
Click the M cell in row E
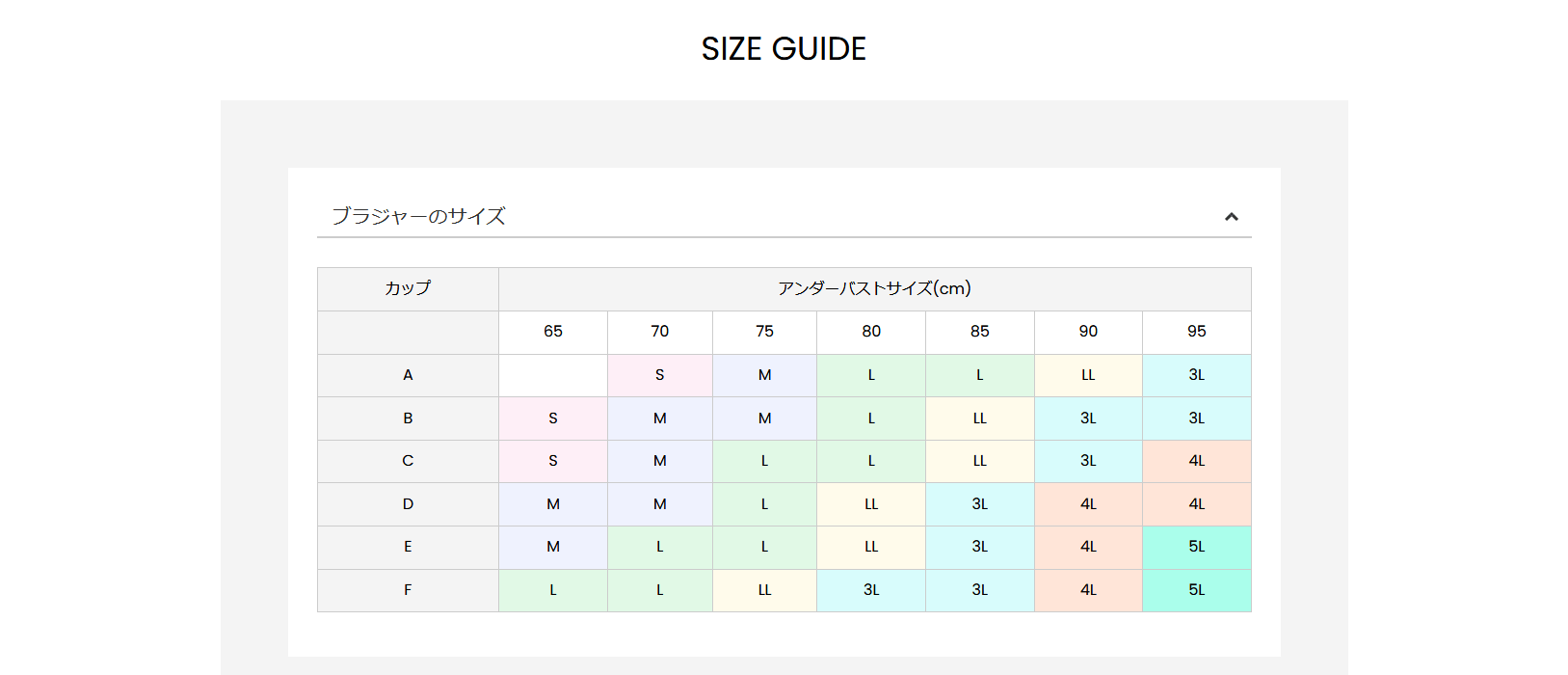(553, 547)
